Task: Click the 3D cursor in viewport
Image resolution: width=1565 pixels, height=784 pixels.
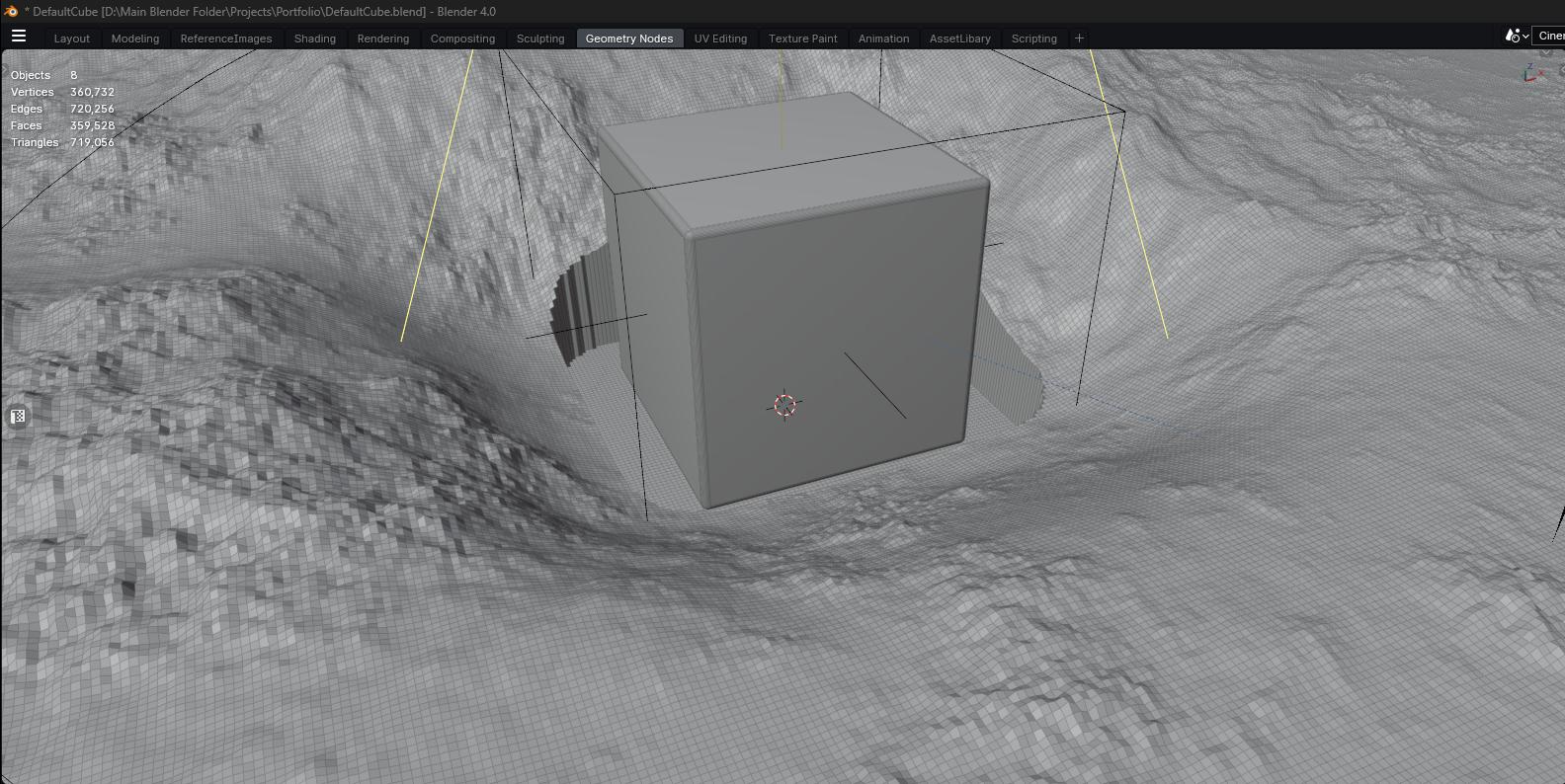Action: (x=784, y=405)
